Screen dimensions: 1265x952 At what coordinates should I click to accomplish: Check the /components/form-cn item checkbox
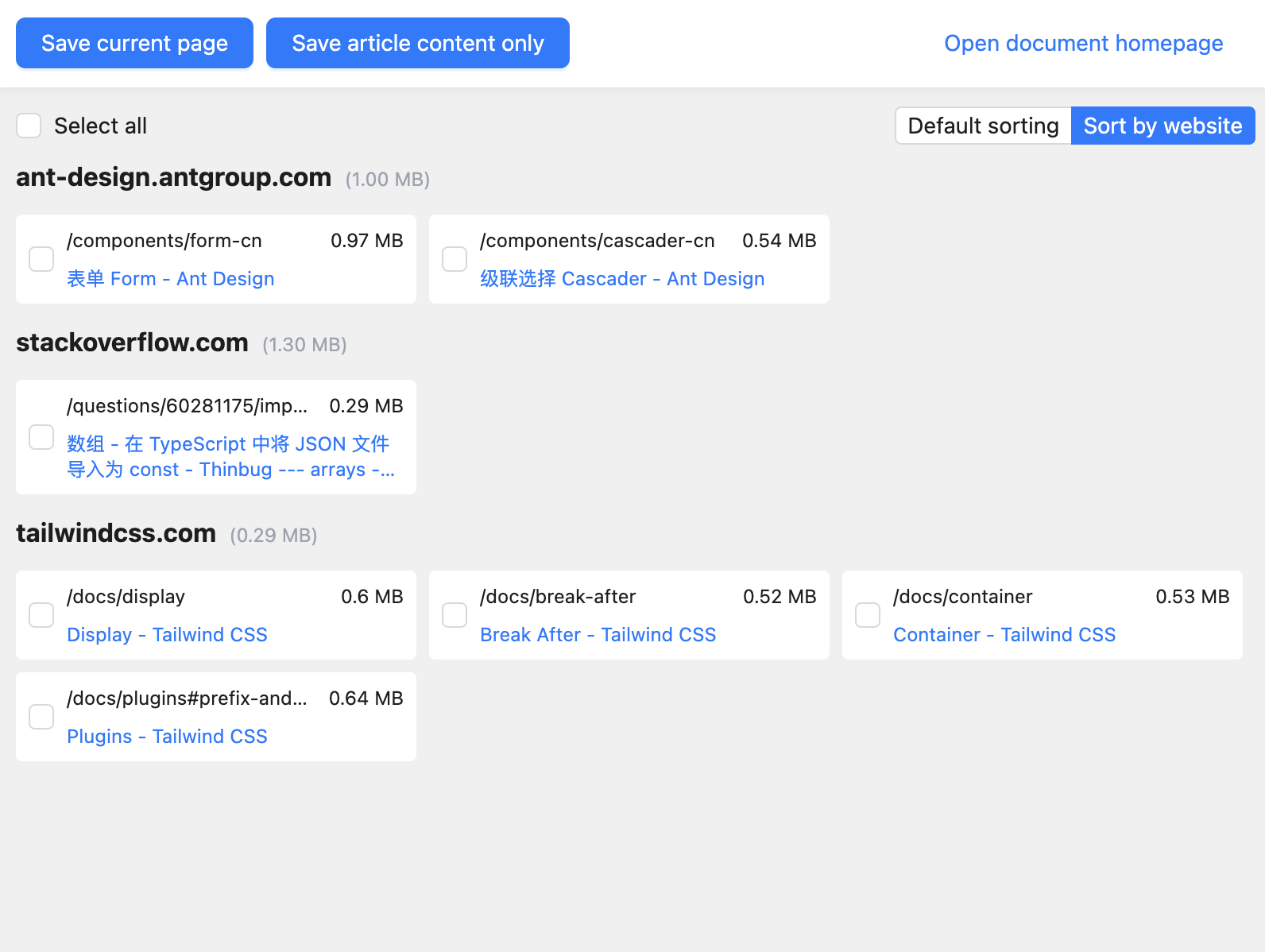41,259
